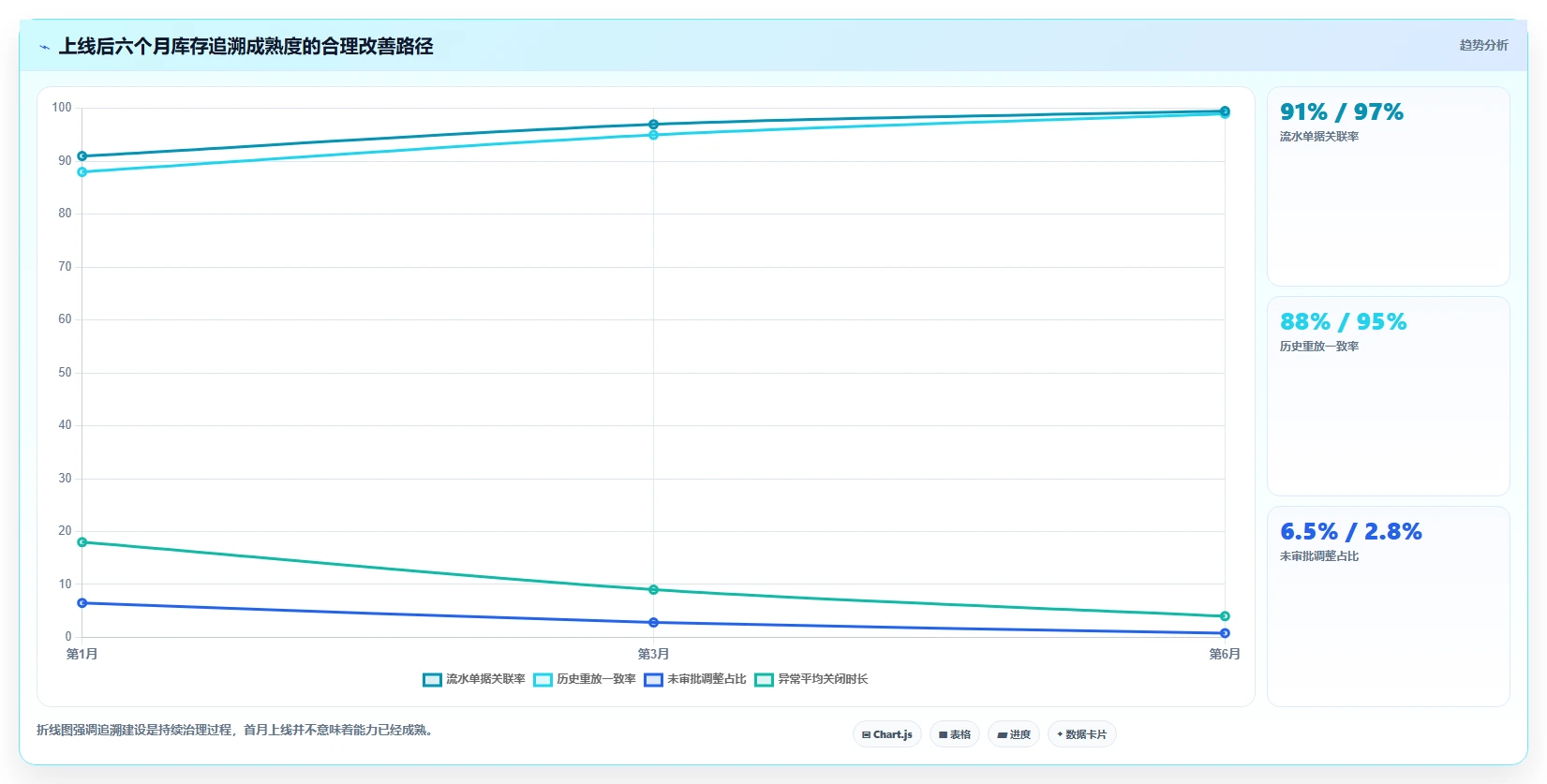Click the 流水单据关联率 legend color box
The image size is (1547, 784).
click(x=432, y=680)
